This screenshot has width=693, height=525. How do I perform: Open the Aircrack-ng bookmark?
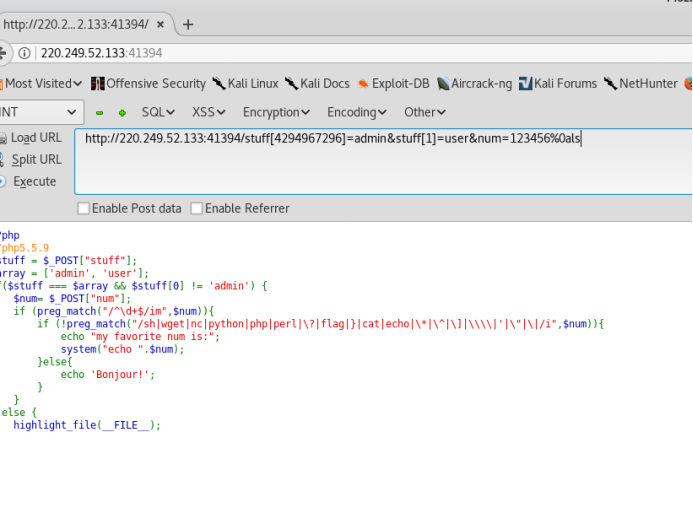click(475, 84)
